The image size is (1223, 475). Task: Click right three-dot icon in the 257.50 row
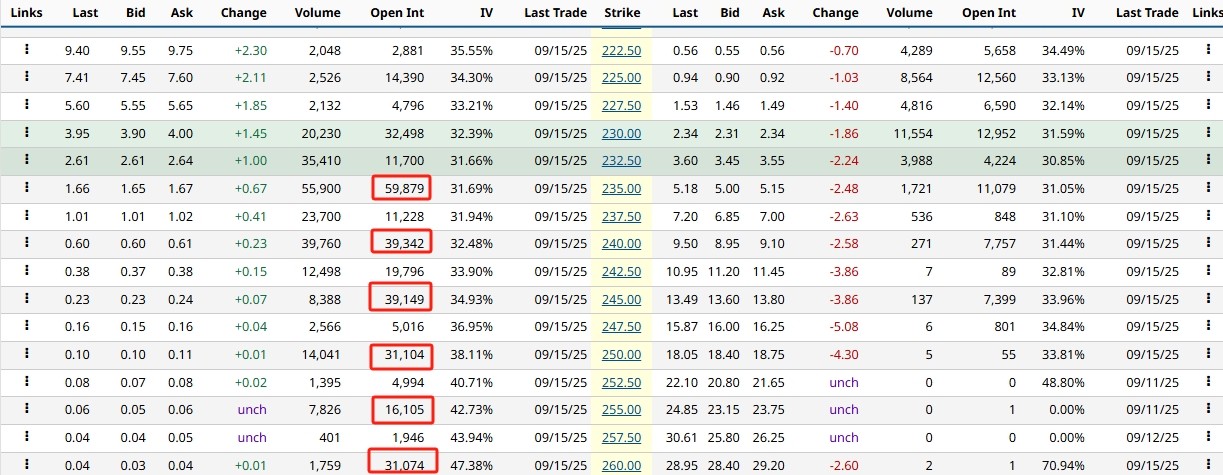click(1208, 437)
